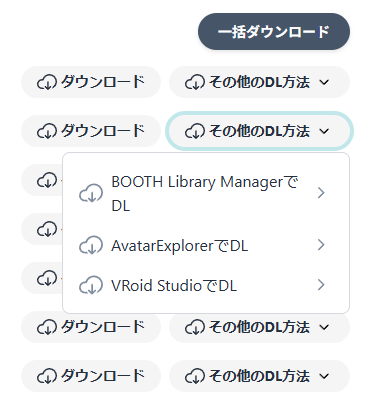Open その他のDL方法 dropdown in the topmost row
The image size is (366, 394).
point(259,82)
